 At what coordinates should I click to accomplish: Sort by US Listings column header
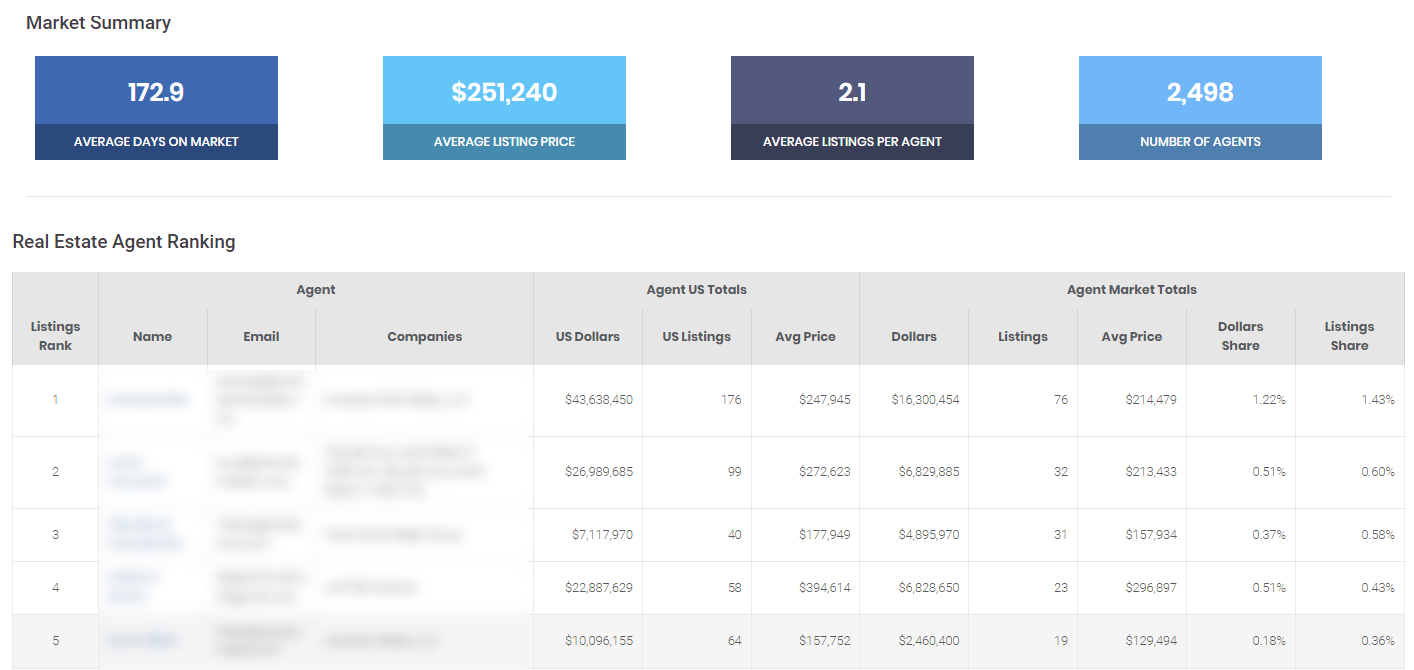coord(697,337)
